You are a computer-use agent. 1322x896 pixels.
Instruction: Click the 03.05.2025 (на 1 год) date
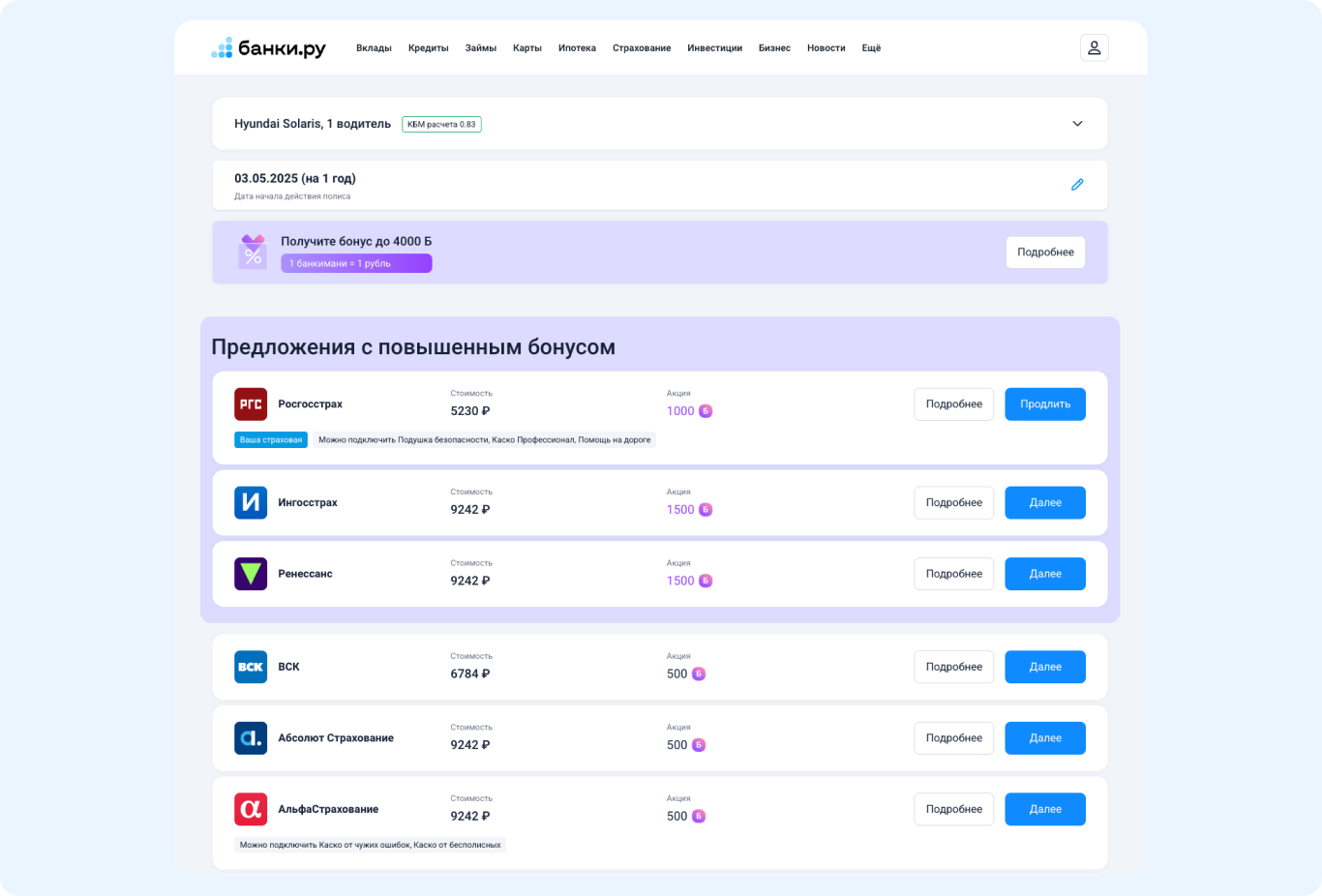[295, 178]
